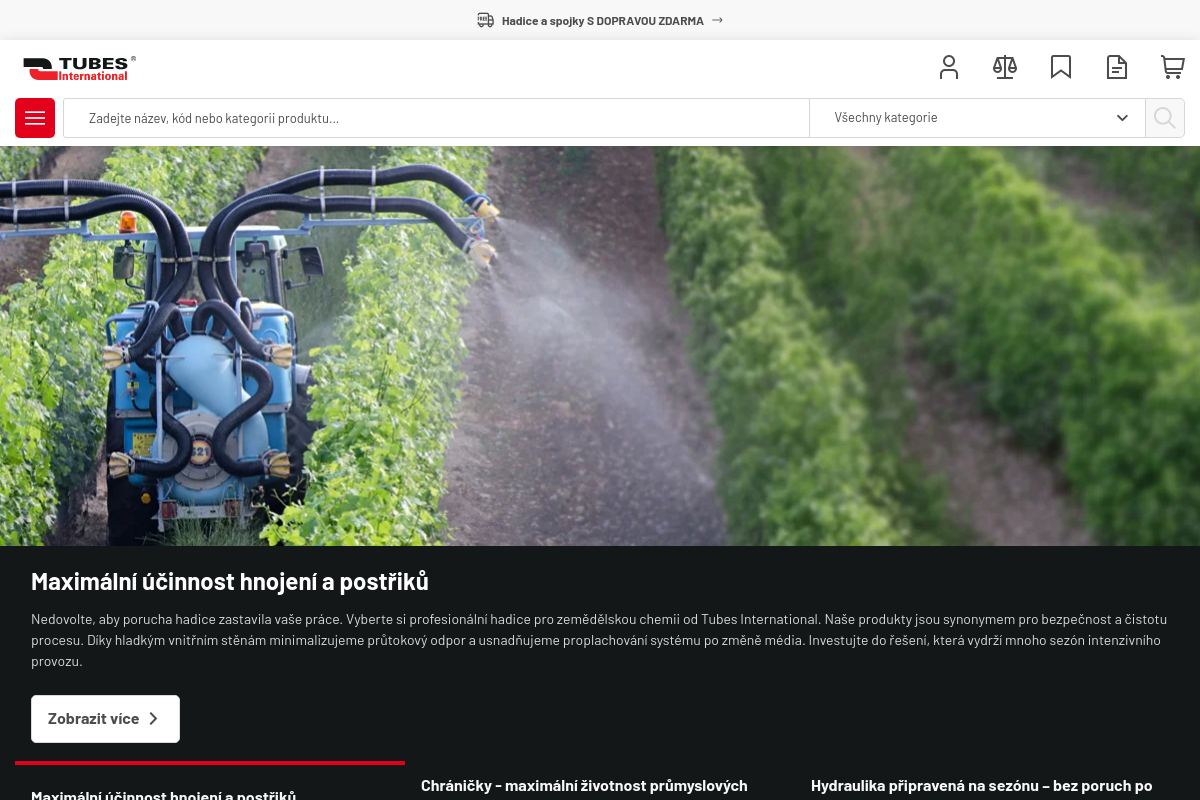Click the free delivery truck icon
Image resolution: width=1200 pixels, height=800 pixels.
pyautogui.click(x=485, y=20)
